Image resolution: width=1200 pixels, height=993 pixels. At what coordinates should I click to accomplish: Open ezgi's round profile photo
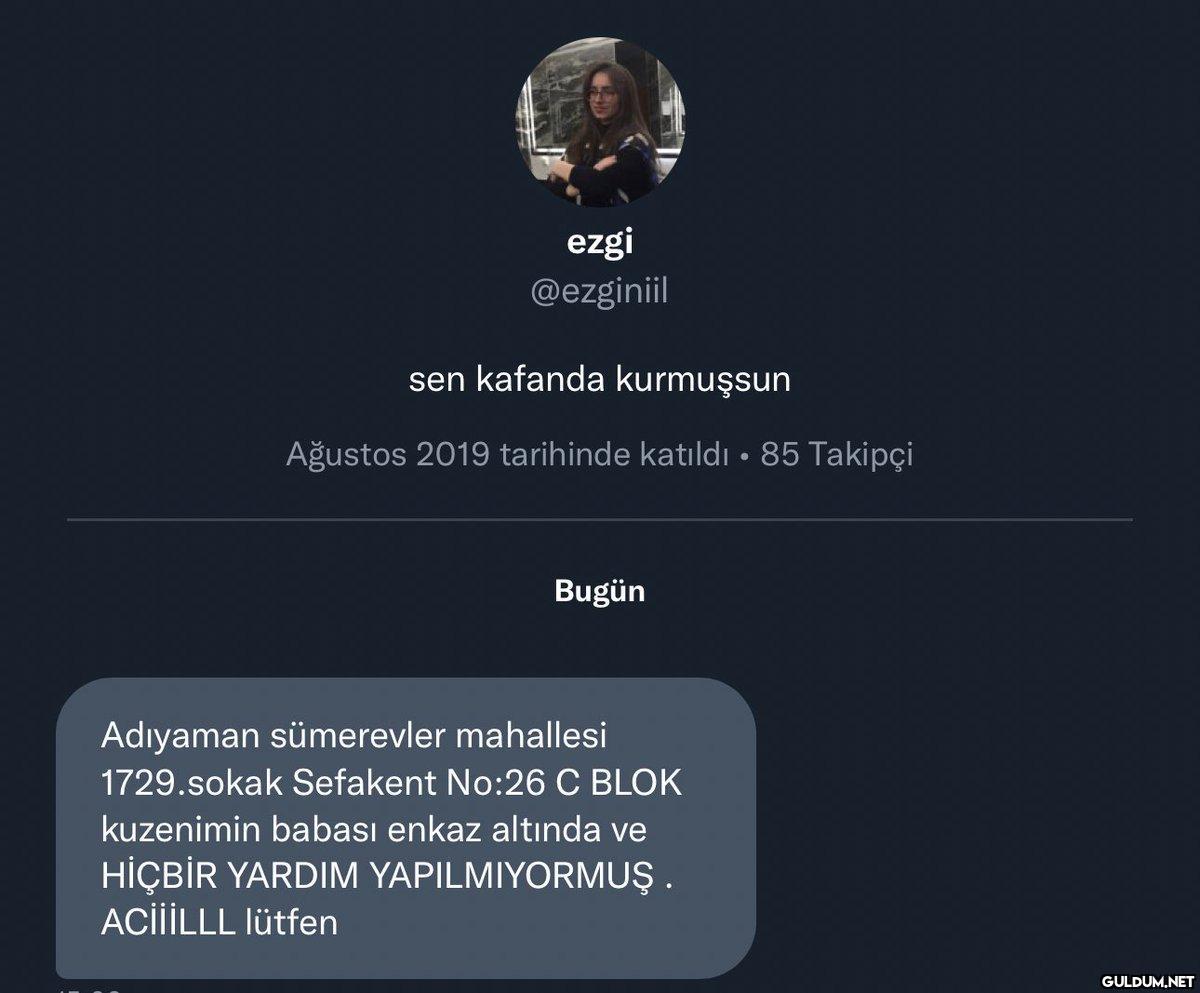pyautogui.click(x=600, y=123)
